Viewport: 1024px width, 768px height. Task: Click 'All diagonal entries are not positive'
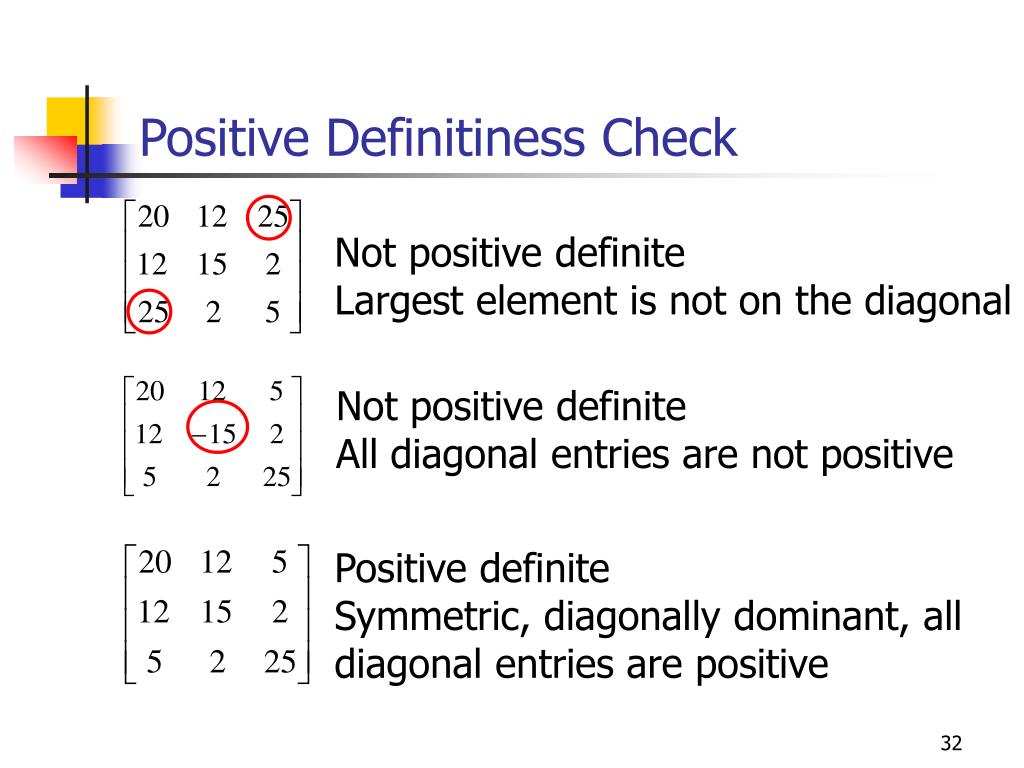pos(645,454)
